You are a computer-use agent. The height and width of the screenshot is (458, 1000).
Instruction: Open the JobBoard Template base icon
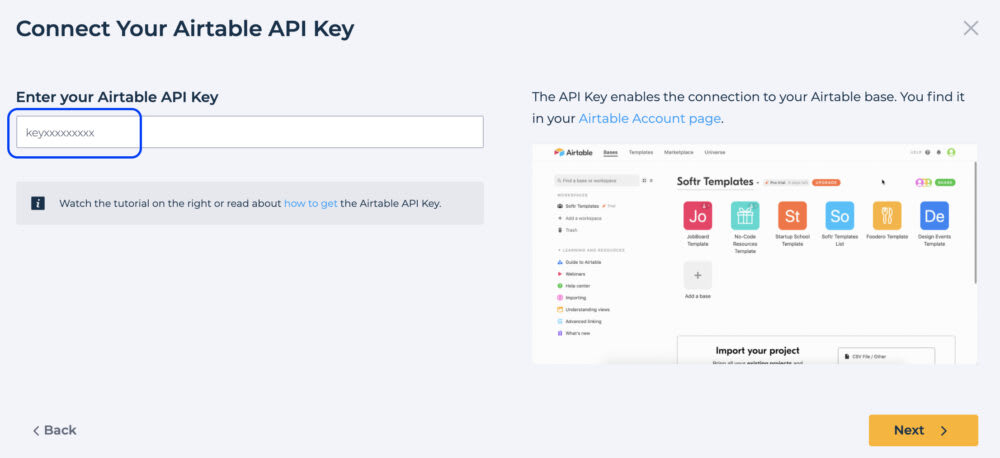pos(697,216)
